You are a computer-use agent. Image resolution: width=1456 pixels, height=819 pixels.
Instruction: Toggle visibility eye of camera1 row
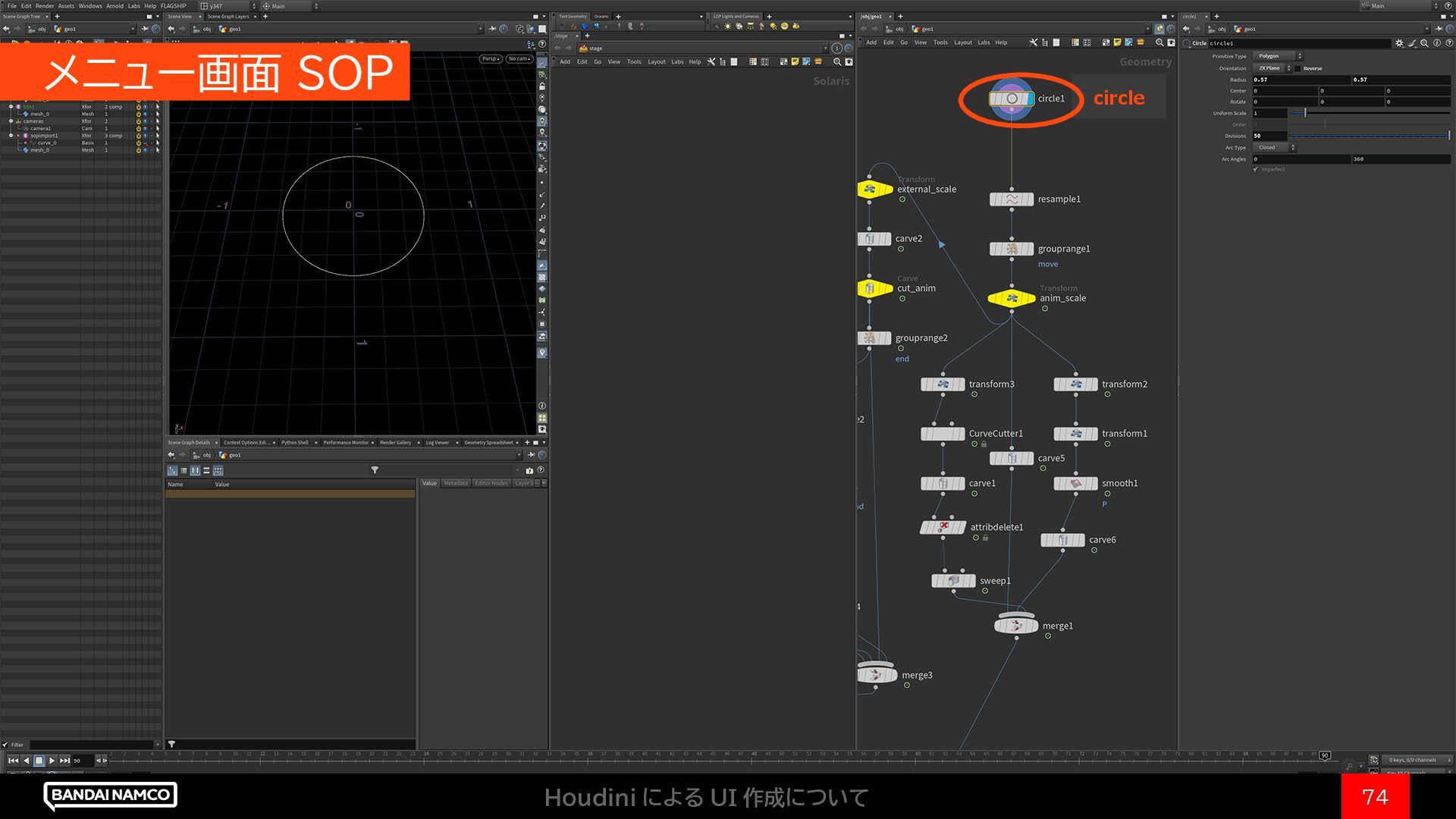[x=145, y=128]
